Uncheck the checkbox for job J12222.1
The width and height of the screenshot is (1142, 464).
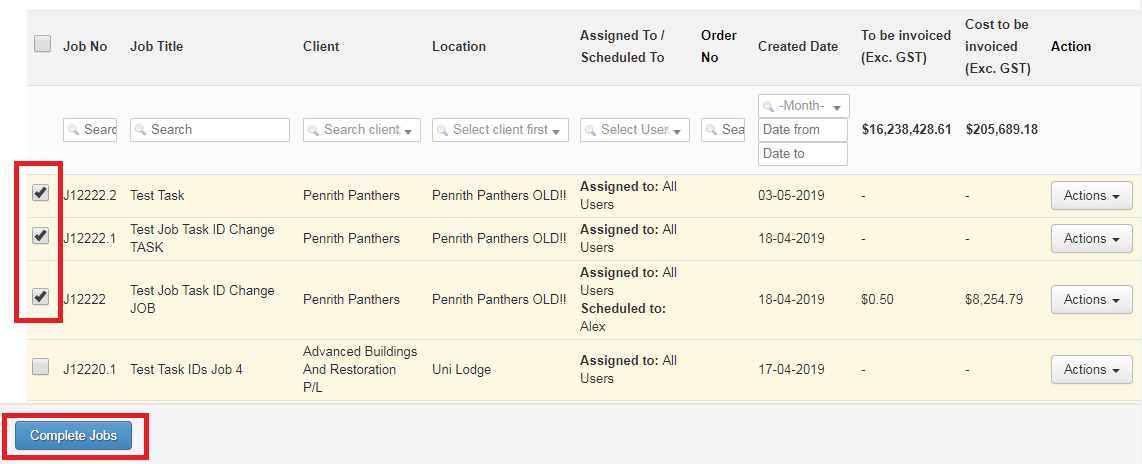[x=40, y=236]
